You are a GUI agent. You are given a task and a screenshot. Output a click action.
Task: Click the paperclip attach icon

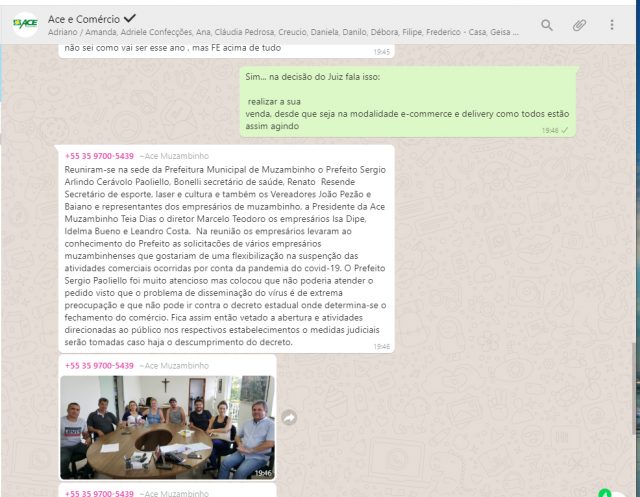[579, 25]
